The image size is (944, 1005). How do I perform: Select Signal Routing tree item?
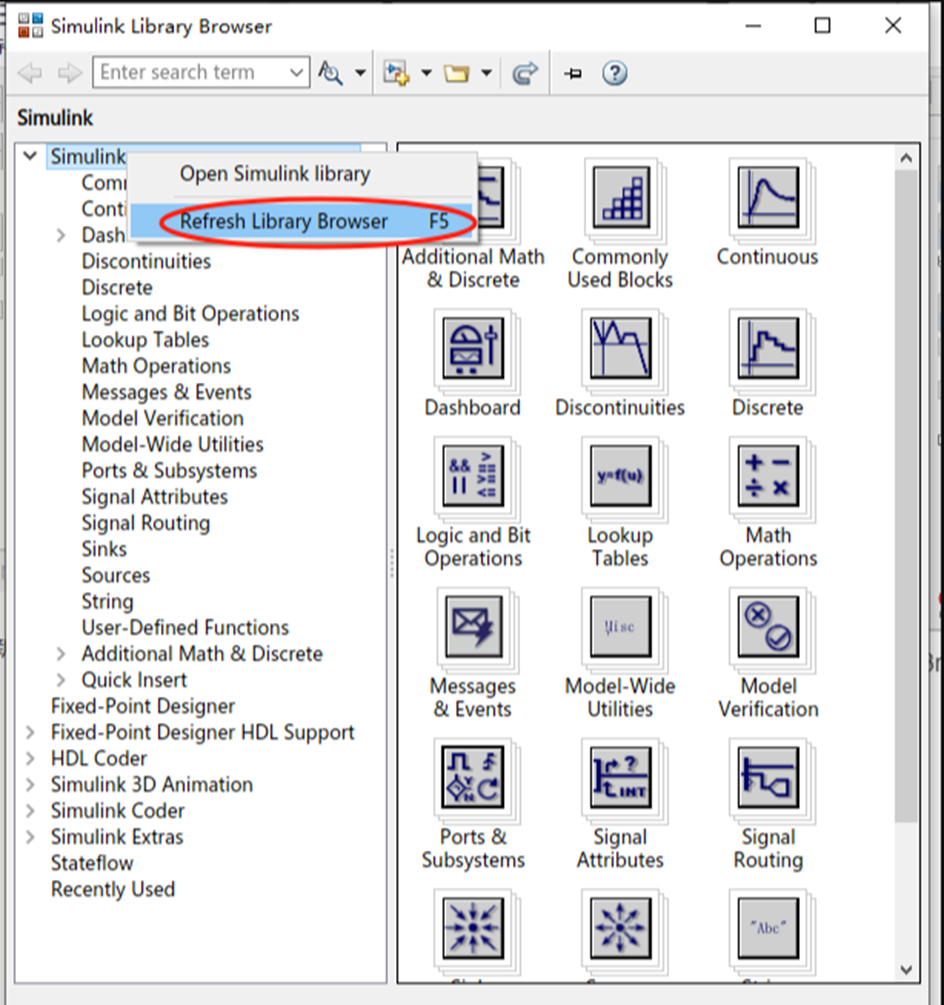(x=145, y=524)
